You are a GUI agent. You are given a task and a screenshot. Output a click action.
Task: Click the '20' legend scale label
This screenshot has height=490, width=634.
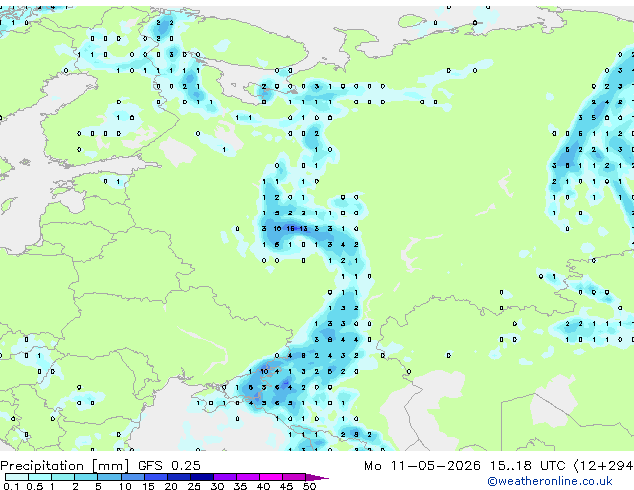171,486
